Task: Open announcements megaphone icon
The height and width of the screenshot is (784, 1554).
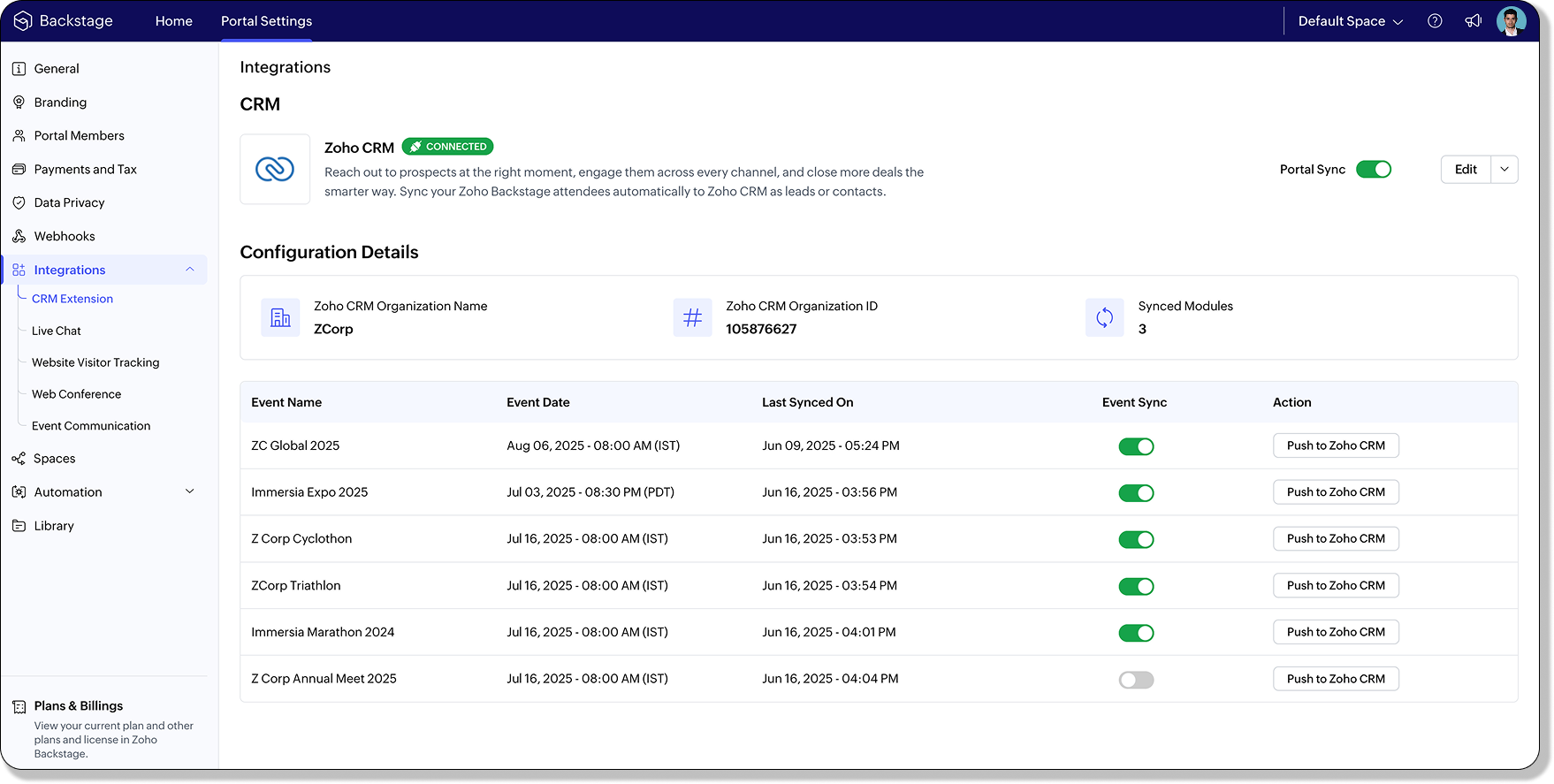Action: [1473, 21]
